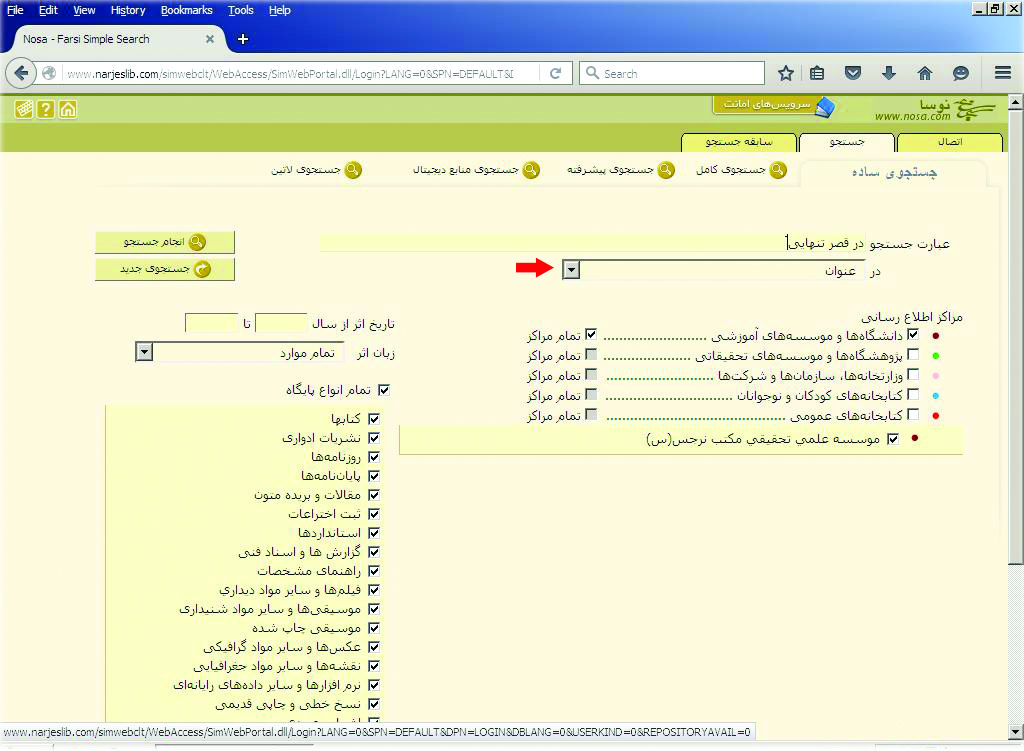
Task: Open the page help question mark icon
Action: (x=46, y=109)
